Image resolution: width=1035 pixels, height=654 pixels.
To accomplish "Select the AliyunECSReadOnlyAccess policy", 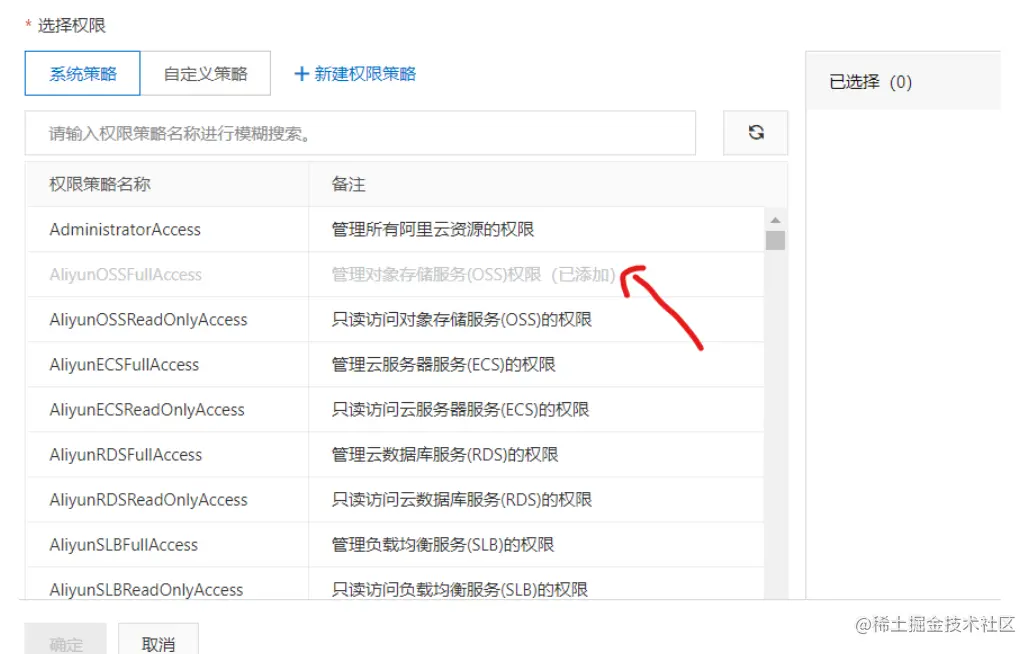I will coord(147,409).
